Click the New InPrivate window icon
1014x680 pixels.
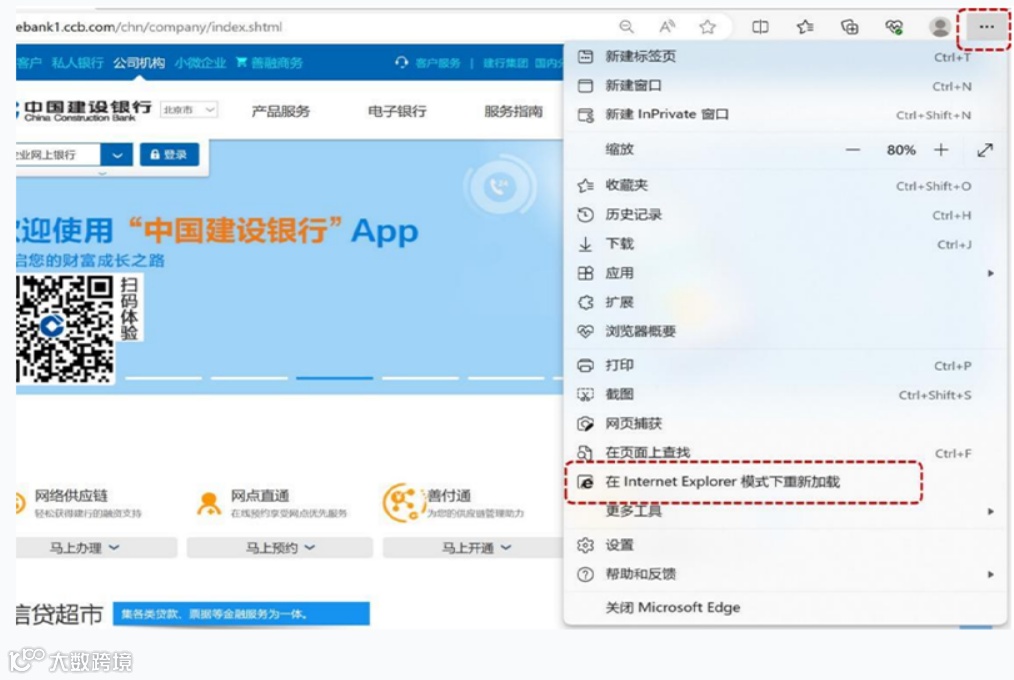pyautogui.click(x=585, y=115)
